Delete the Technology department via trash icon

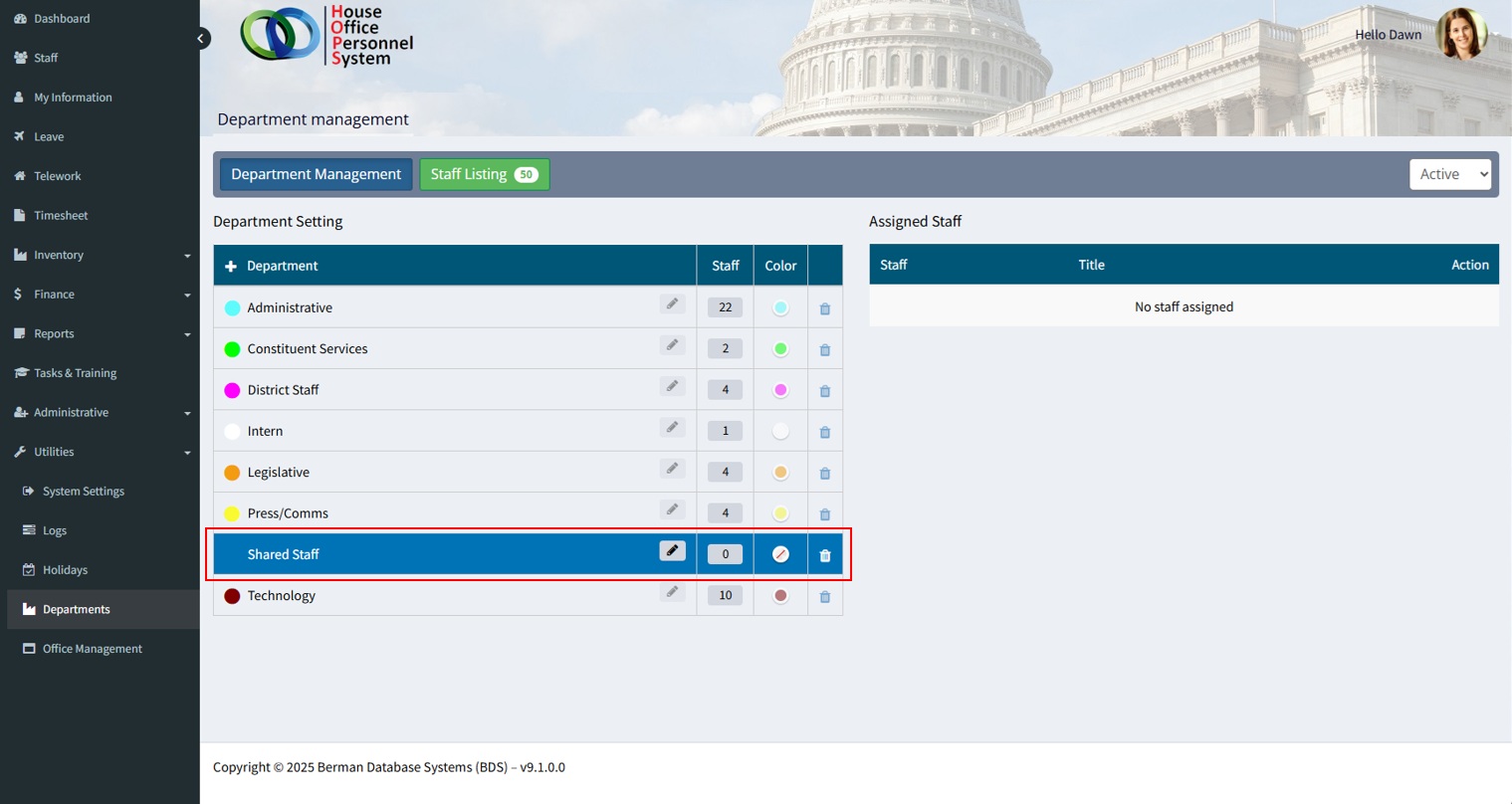pyautogui.click(x=824, y=597)
